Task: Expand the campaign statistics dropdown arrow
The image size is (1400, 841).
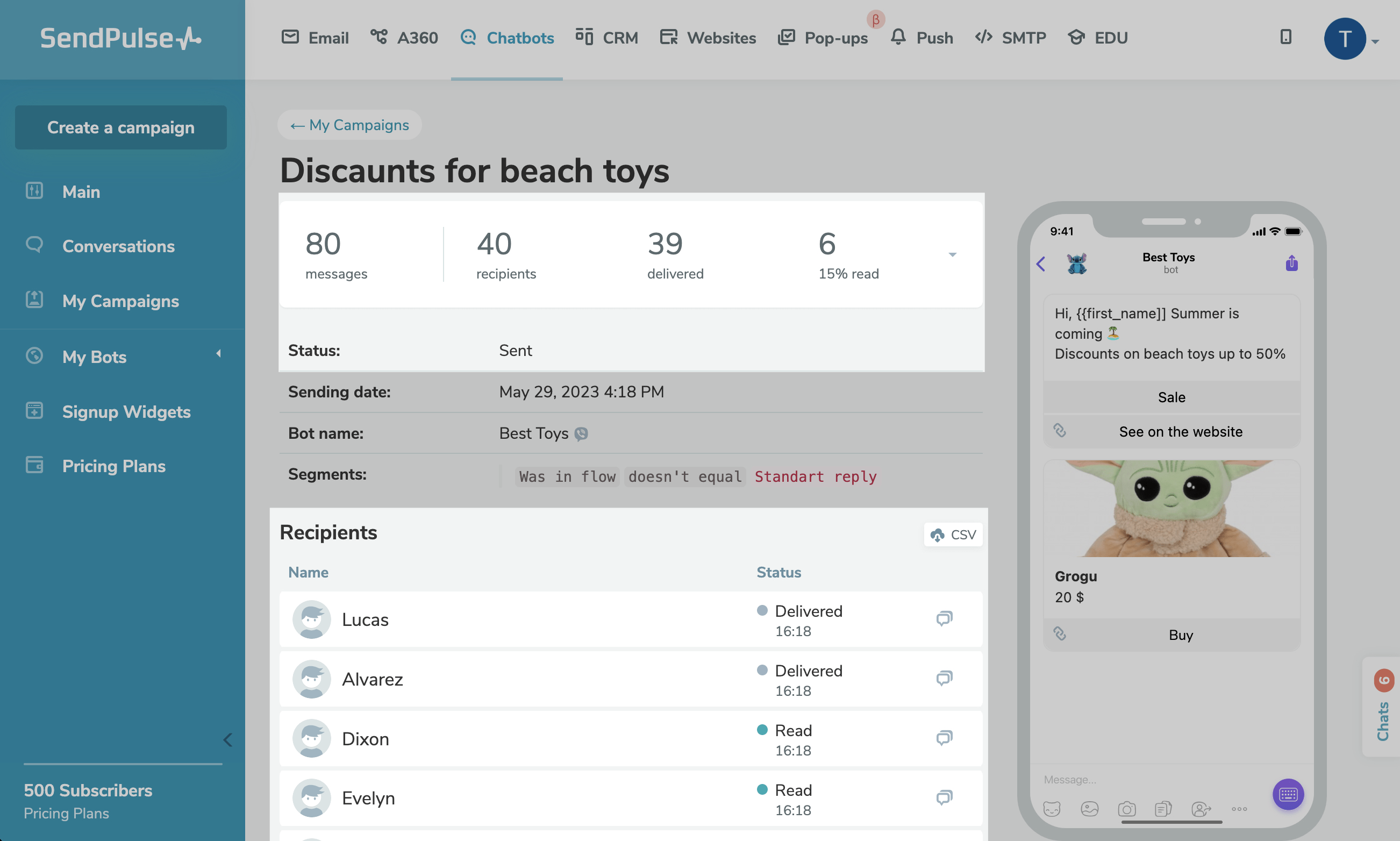Action: (x=952, y=254)
